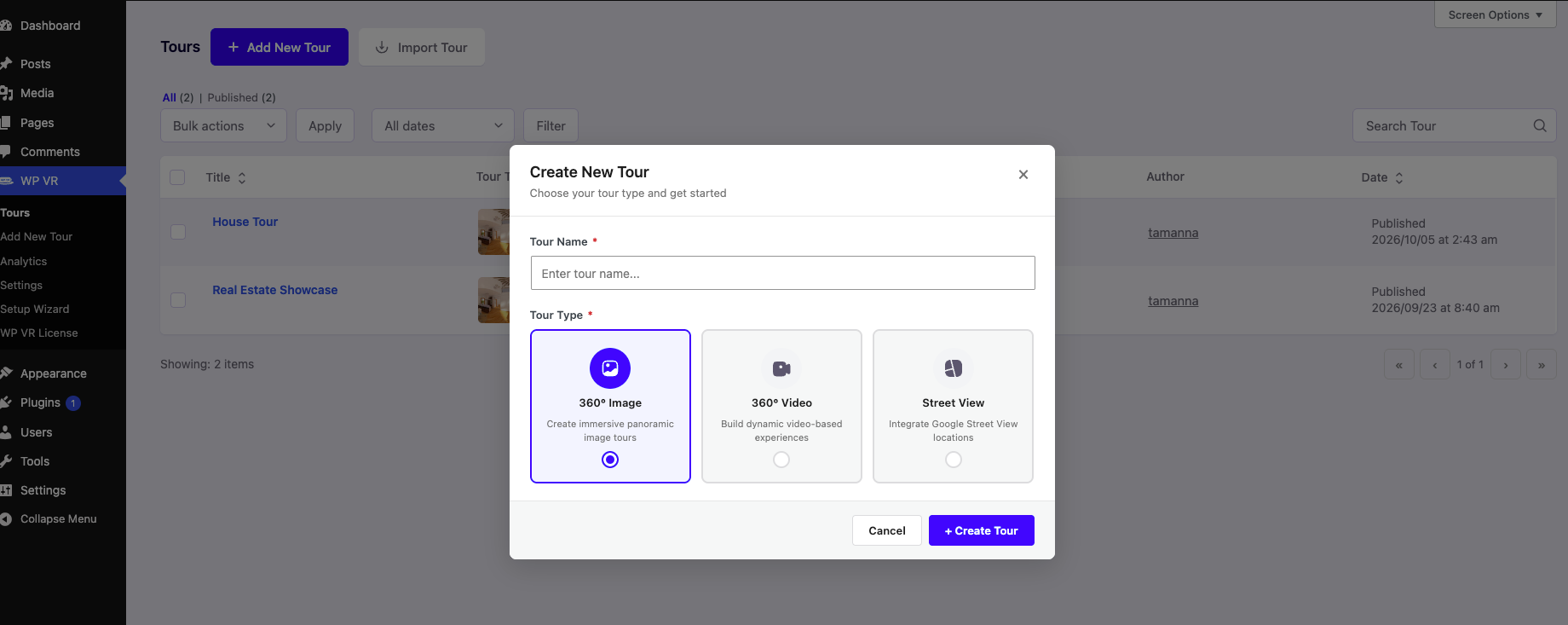Click the Street View map icon
1568x625 pixels.
[954, 368]
